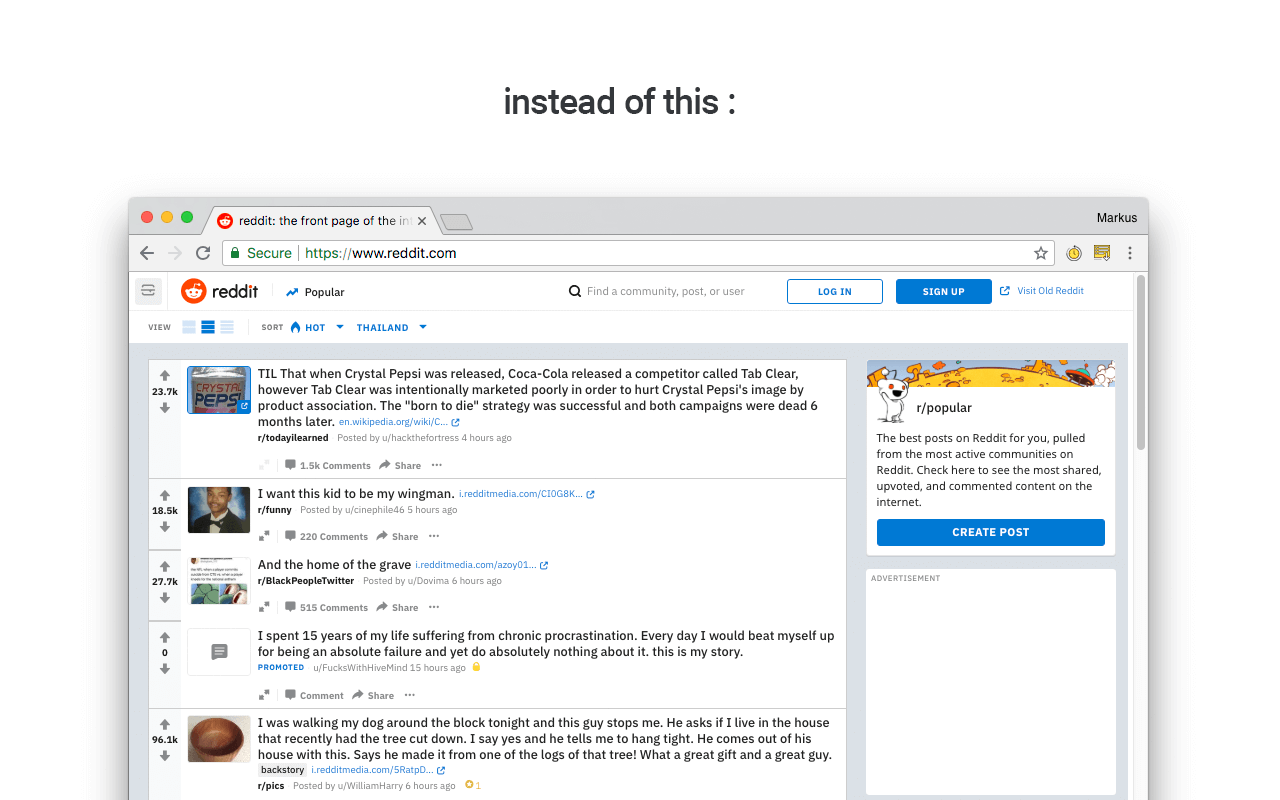The width and height of the screenshot is (1280, 800).
Task: Upvote 'And the home of the grave'
Action: (165, 566)
